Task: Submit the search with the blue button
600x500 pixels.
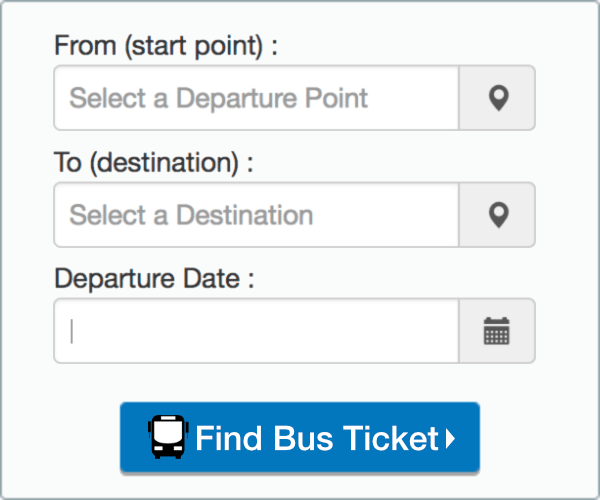Action: [300, 437]
